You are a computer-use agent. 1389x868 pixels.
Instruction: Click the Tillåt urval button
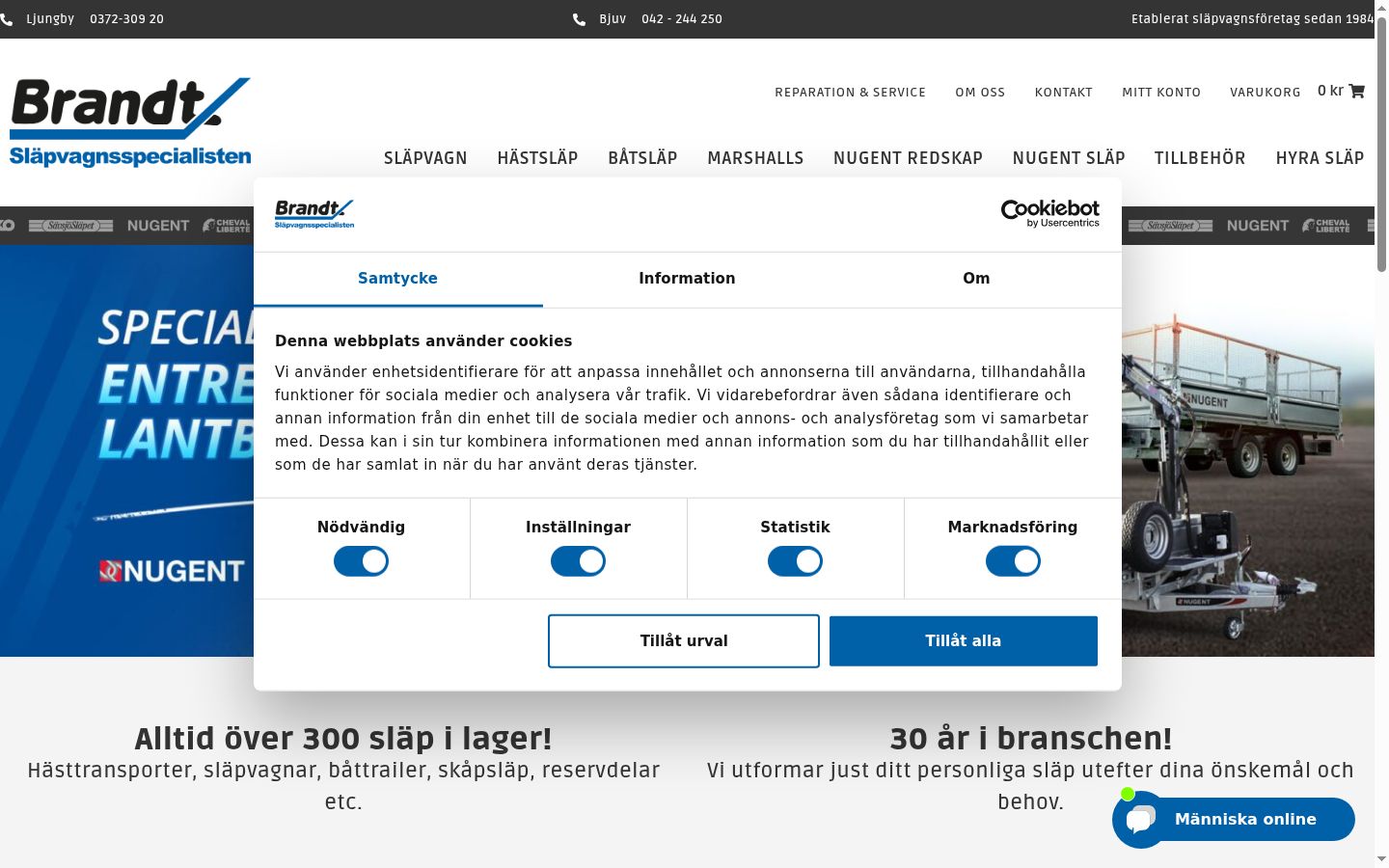(684, 641)
